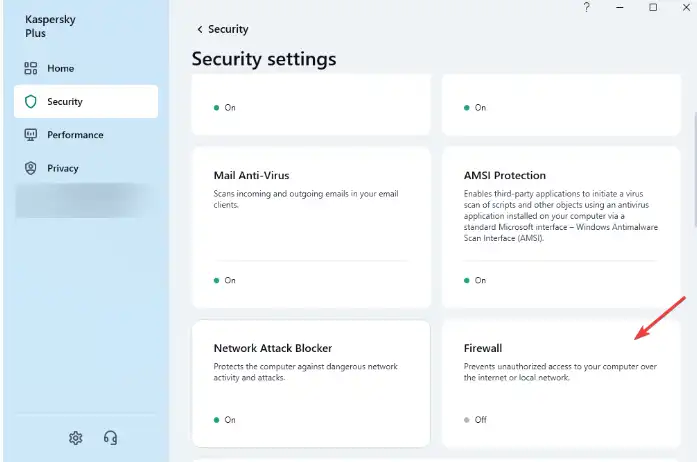This screenshot has width=697, height=462.
Task: Minimize the Kaspersky window
Action: [620, 7]
